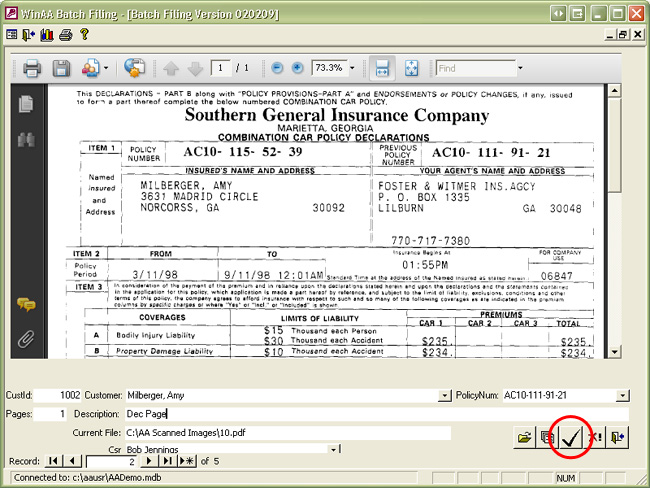The height and width of the screenshot is (488, 650).
Task: Click the form view icon in top toolbar
Action: tap(12, 34)
